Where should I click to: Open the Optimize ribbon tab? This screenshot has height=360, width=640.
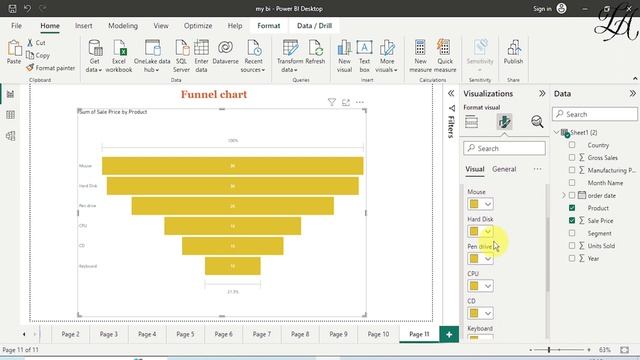(x=198, y=26)
